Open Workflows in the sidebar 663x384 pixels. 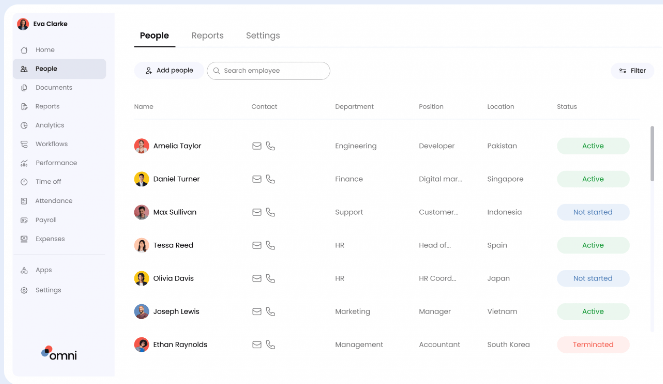tap(52, 144)
